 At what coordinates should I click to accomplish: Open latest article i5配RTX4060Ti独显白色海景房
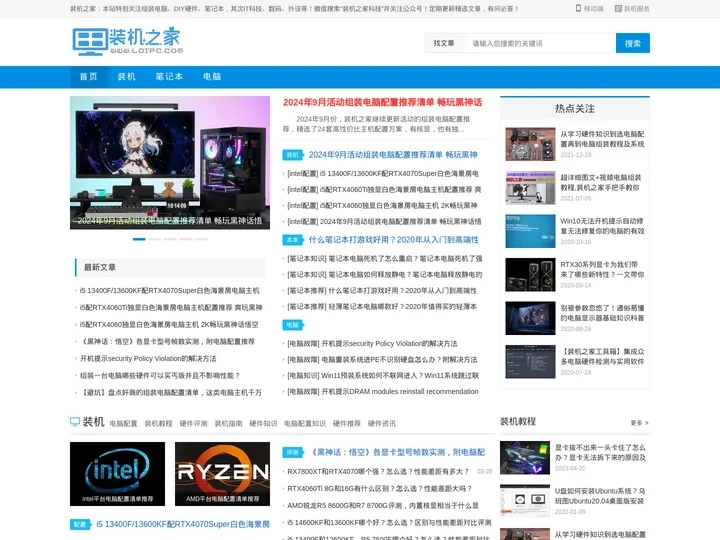click(x=171, y=308)
